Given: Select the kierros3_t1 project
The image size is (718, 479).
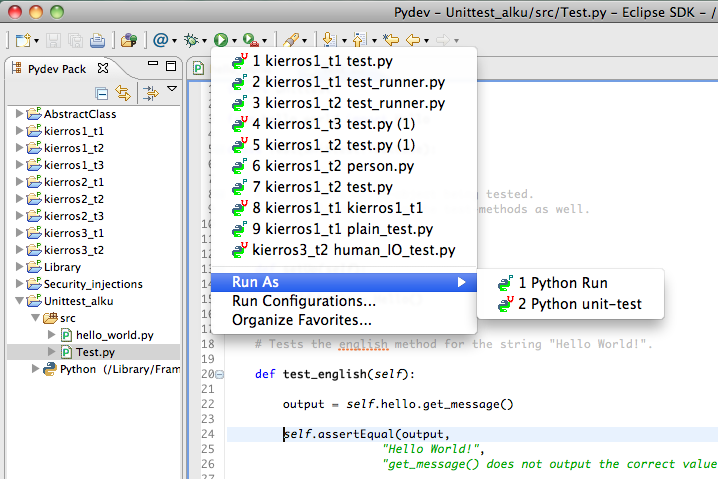Looking at the screenshot, I should 74,233.
